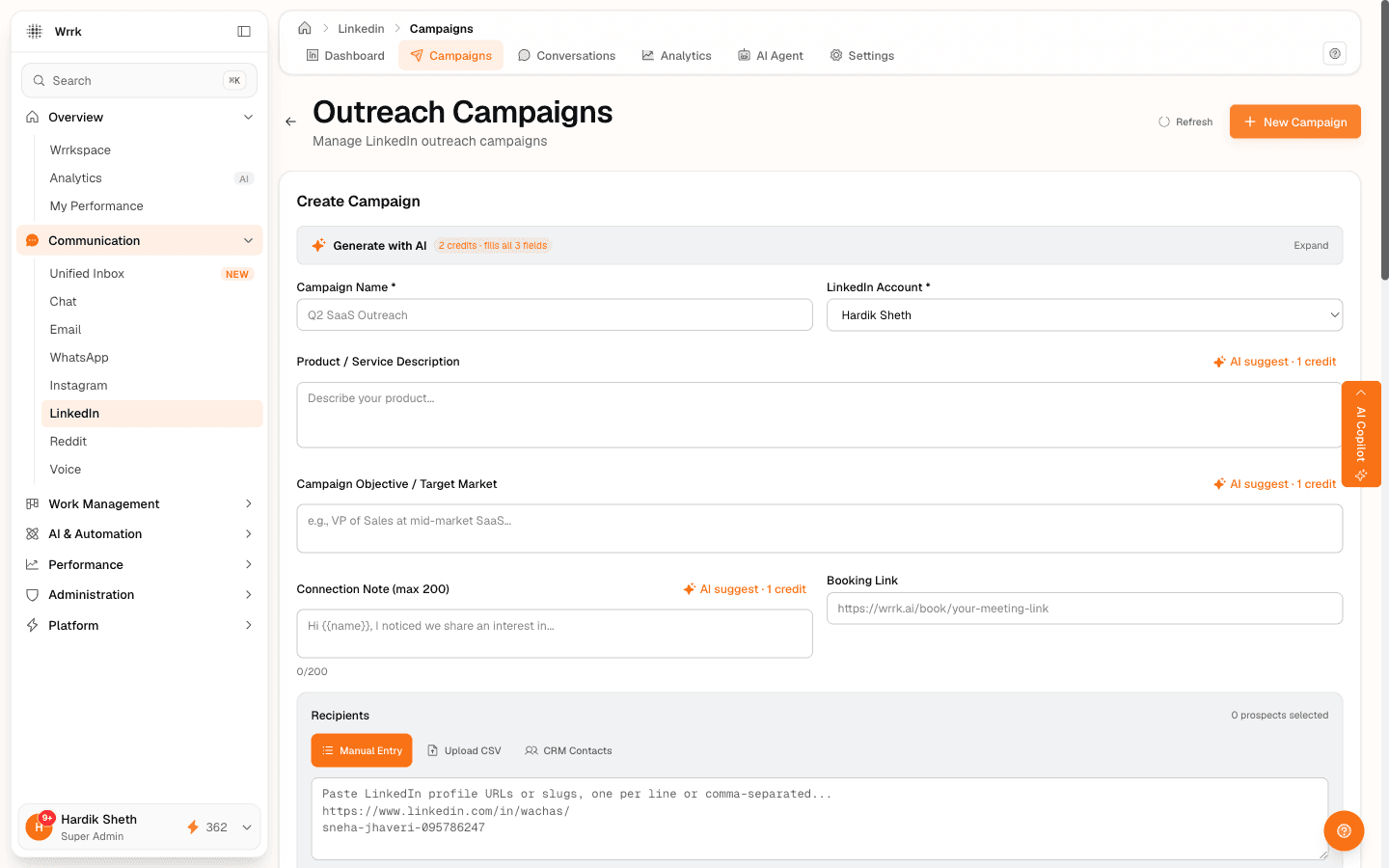Open the AI Copilot side tab
This screenshot has height=868, width=1389.
coord(1361,434)
